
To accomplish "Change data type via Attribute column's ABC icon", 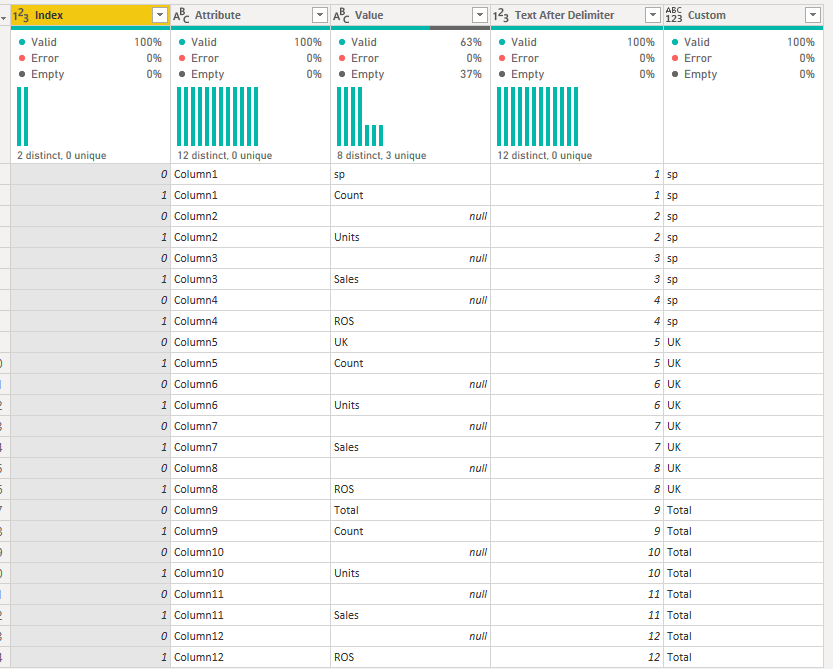I will 181,15.
